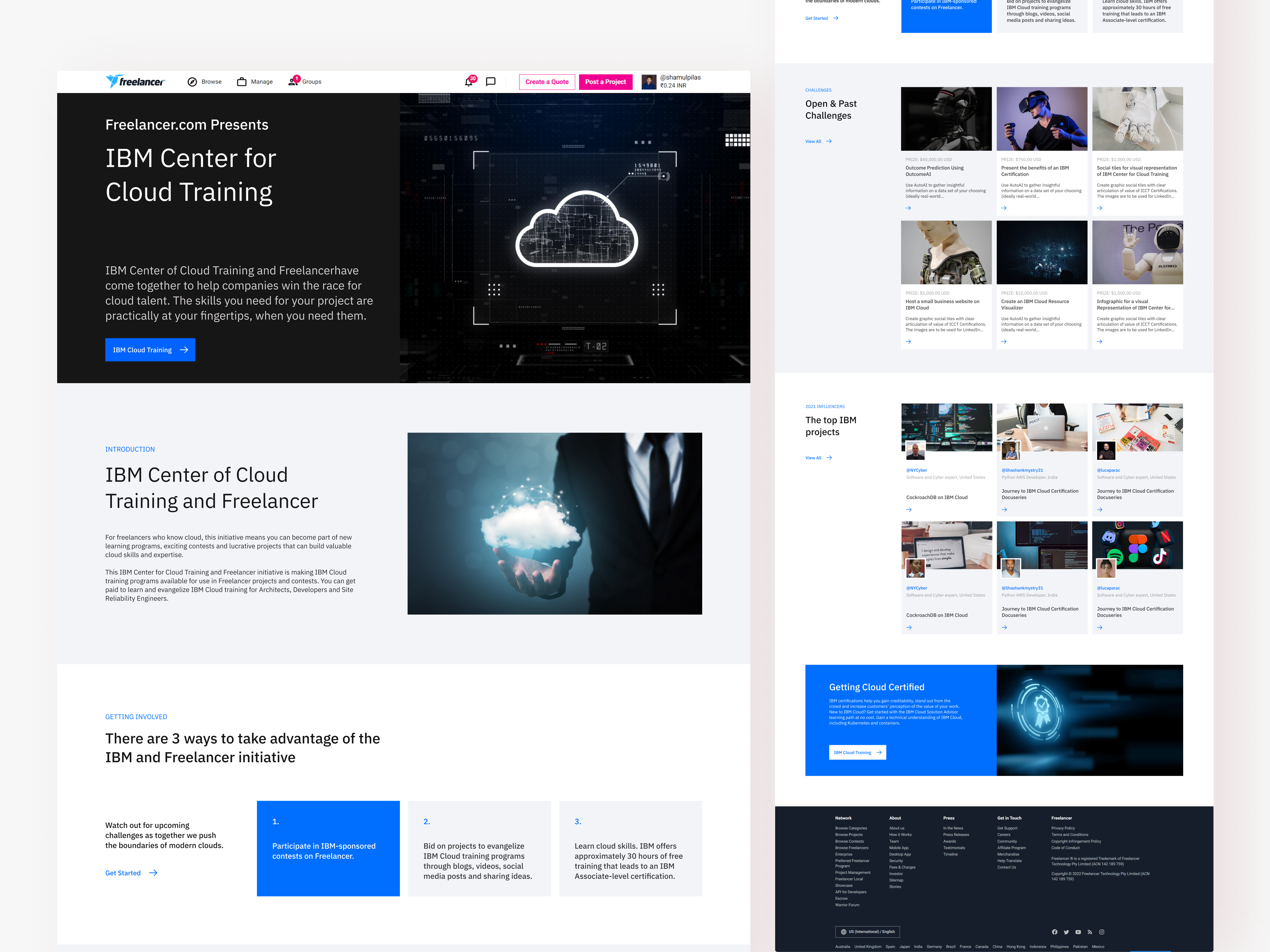1270x952 pixels.
Task: Click Contact Us footer link
Action: (1006, 867)
